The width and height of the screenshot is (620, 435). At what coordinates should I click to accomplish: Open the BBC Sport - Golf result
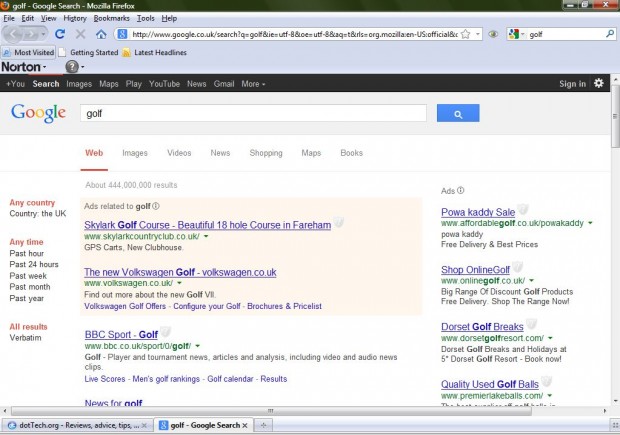pos(121,335)
